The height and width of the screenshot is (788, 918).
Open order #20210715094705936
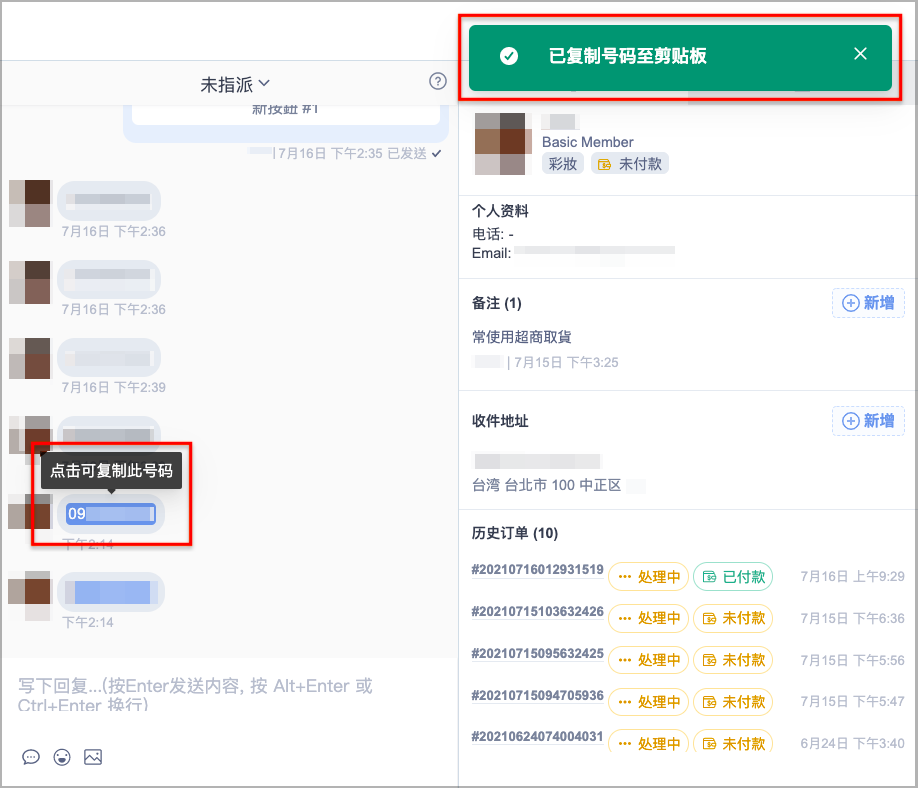point(537,696)
